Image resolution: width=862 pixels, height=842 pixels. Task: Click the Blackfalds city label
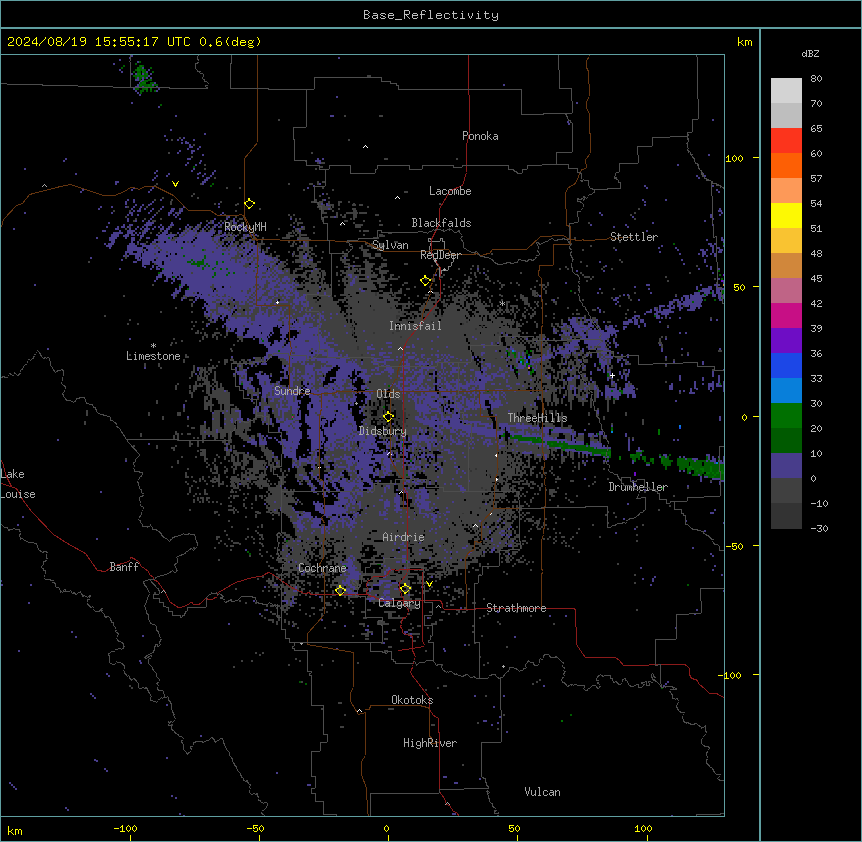[x=441, y=223]
